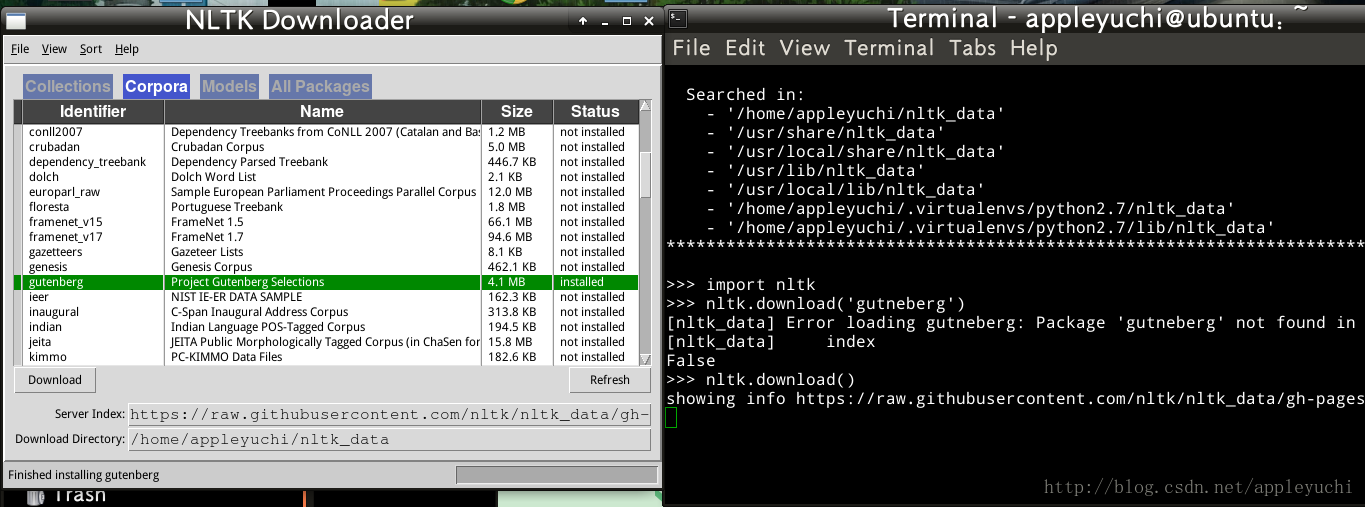Click the shade (up arrow) button of NLTK Downloader
This screenshot has height=507, width=1365.
click(583, 20)
